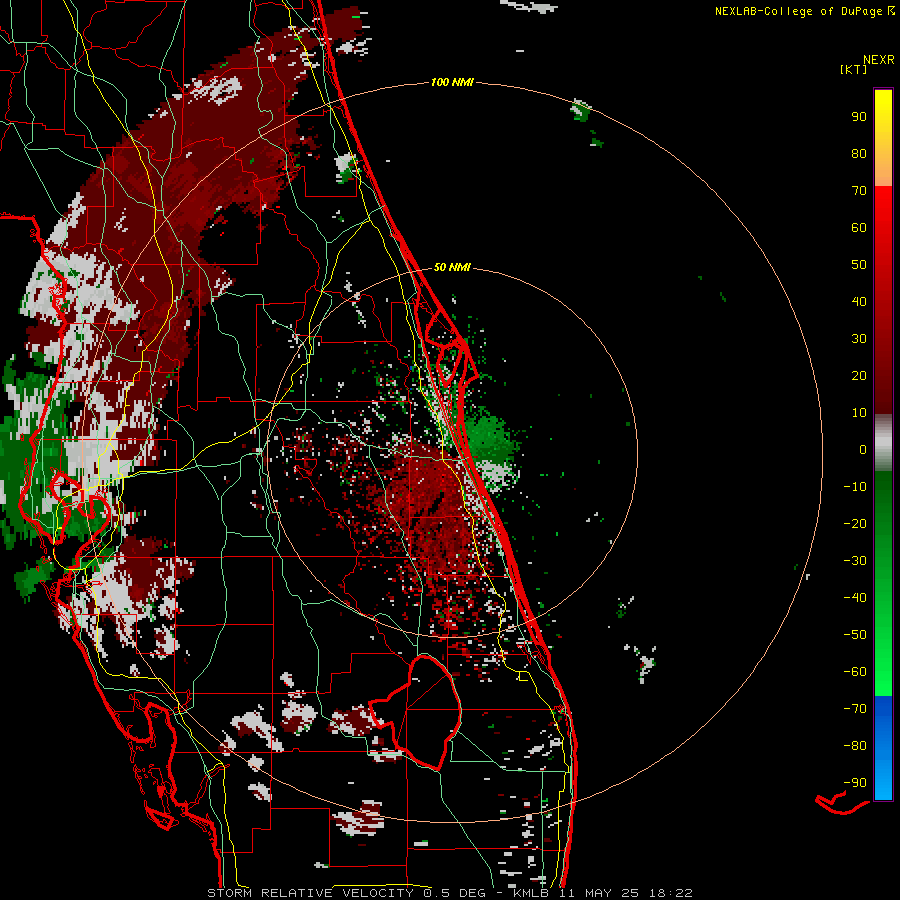Click the "100 NMI" range ring label
Image resolution: width=900 pixels, height=900 pixels.
coord(452,83)
